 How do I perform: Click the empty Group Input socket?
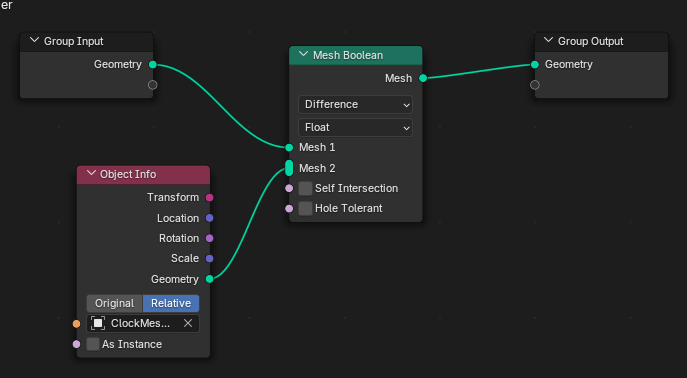(x=152, y=85)
